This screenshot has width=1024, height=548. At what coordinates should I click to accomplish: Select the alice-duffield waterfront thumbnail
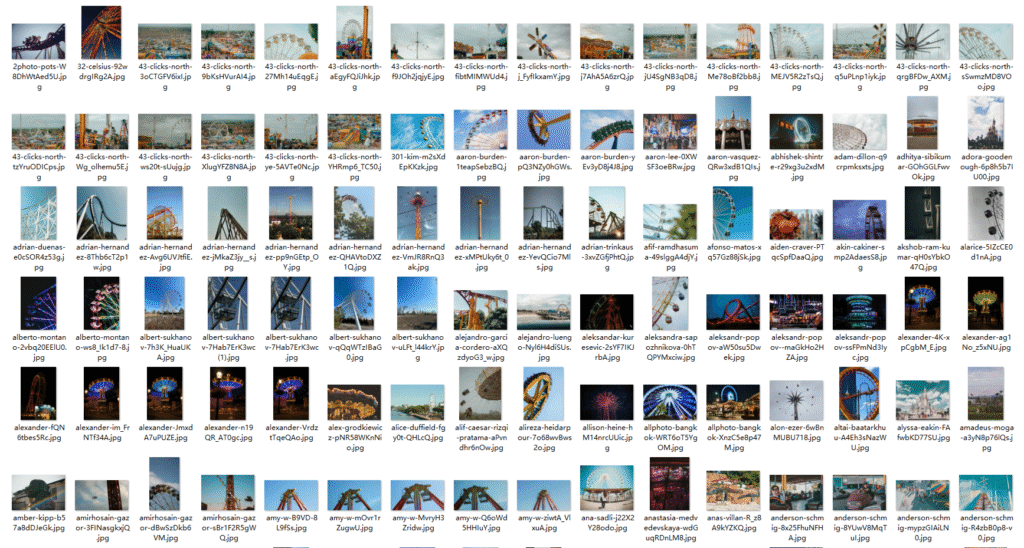click(x=417, y=402)
